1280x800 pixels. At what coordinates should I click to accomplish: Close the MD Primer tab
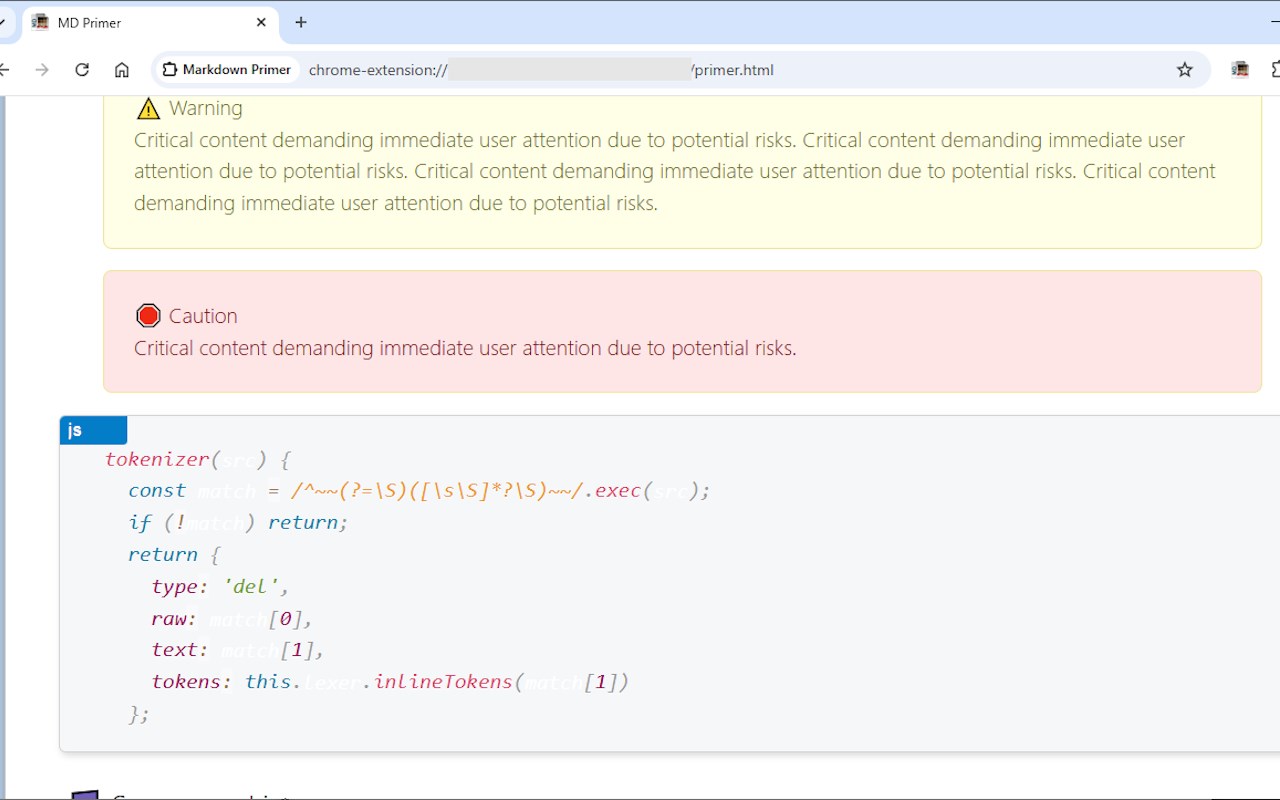pyautogui.click(x=262, y=22)
